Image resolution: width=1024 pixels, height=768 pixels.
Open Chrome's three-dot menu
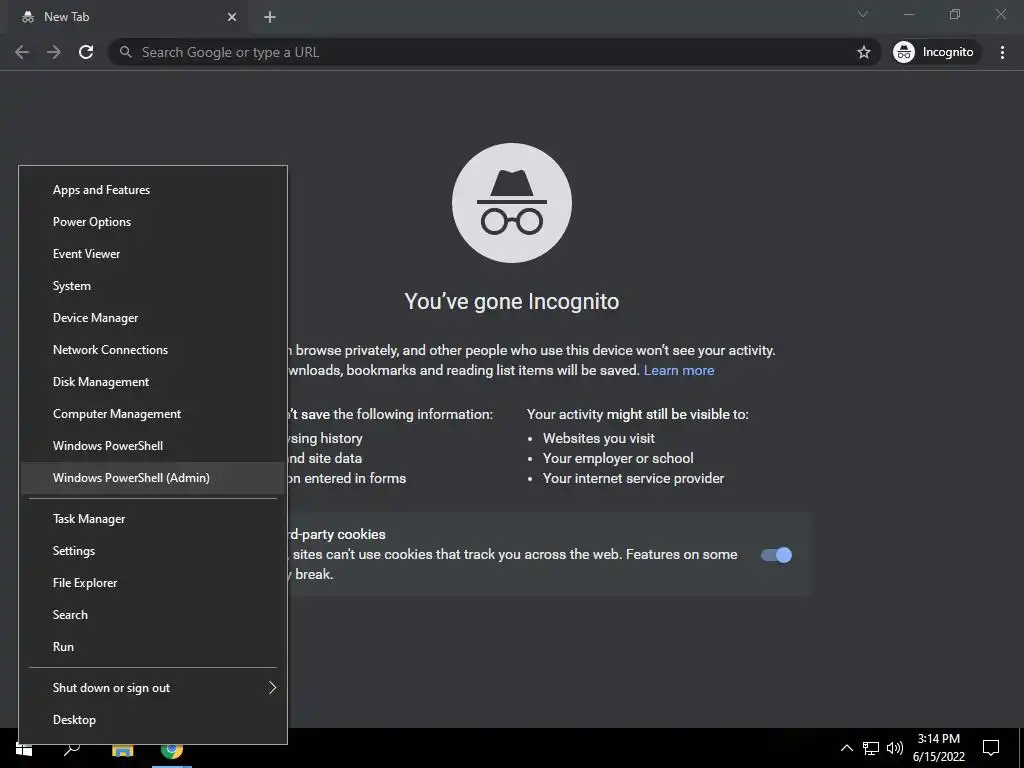(1002, 52)
